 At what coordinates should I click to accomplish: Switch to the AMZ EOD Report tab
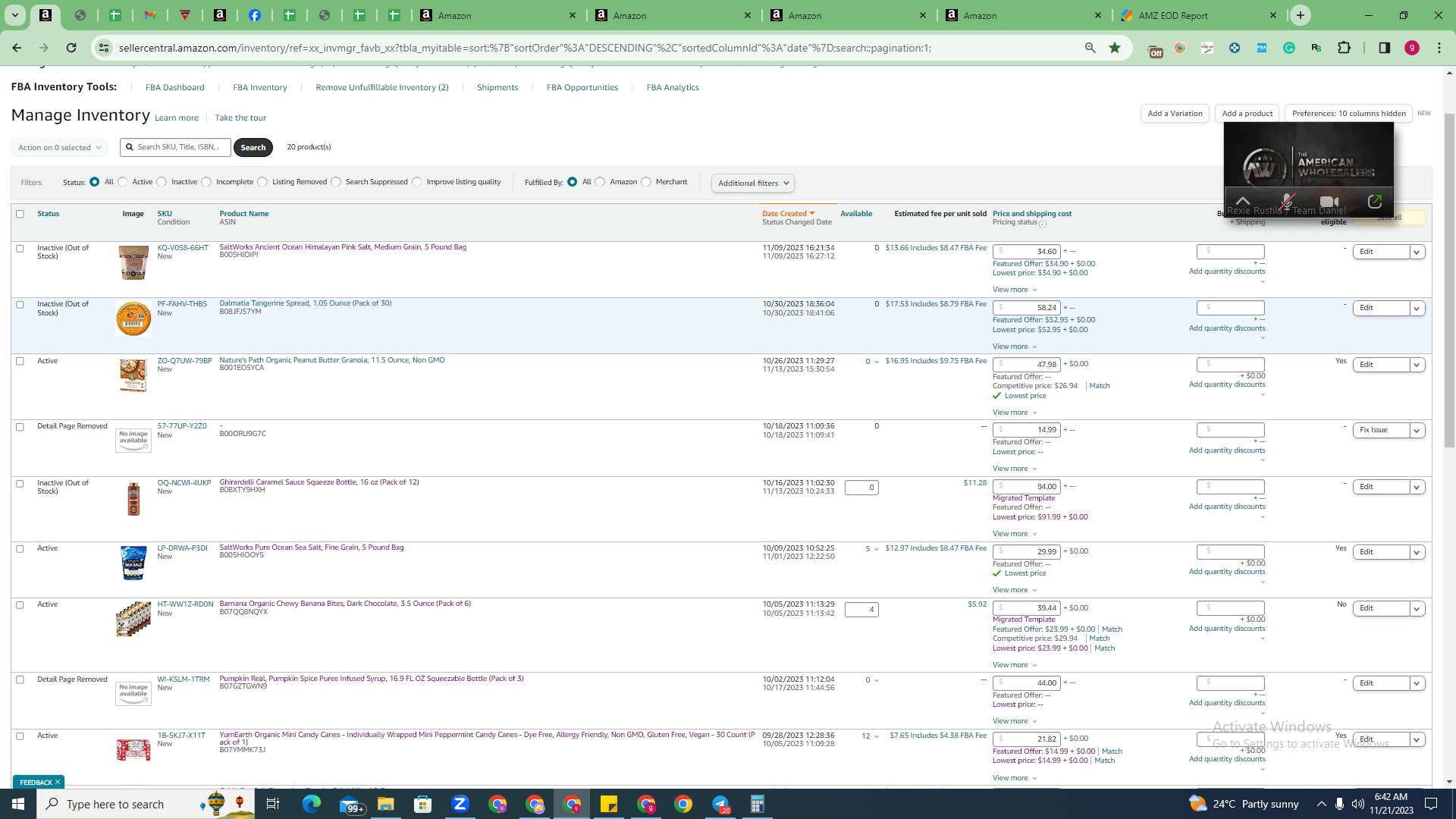click(x=1198, y=15)
